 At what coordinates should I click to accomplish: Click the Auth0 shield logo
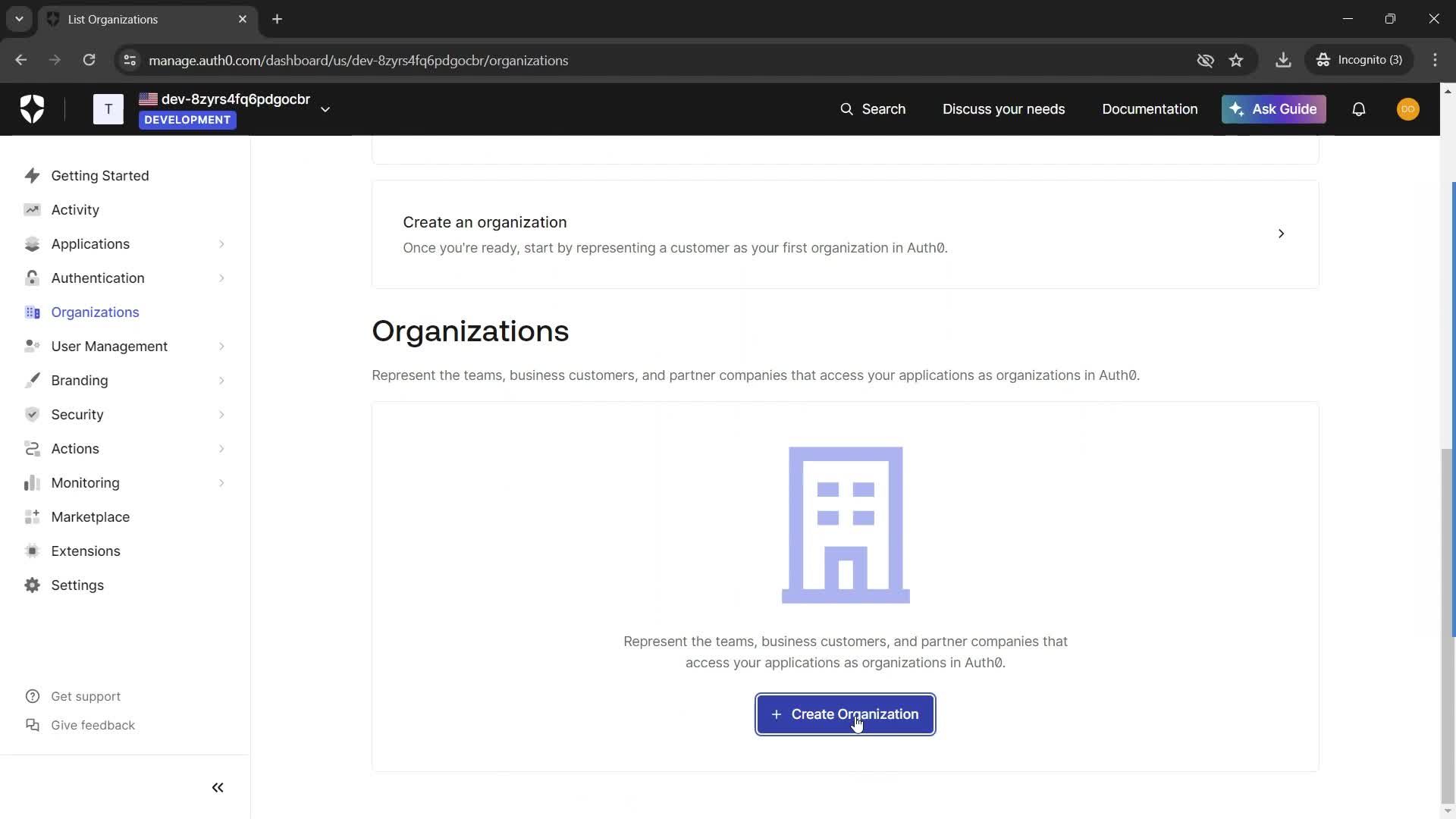(32, 109)
